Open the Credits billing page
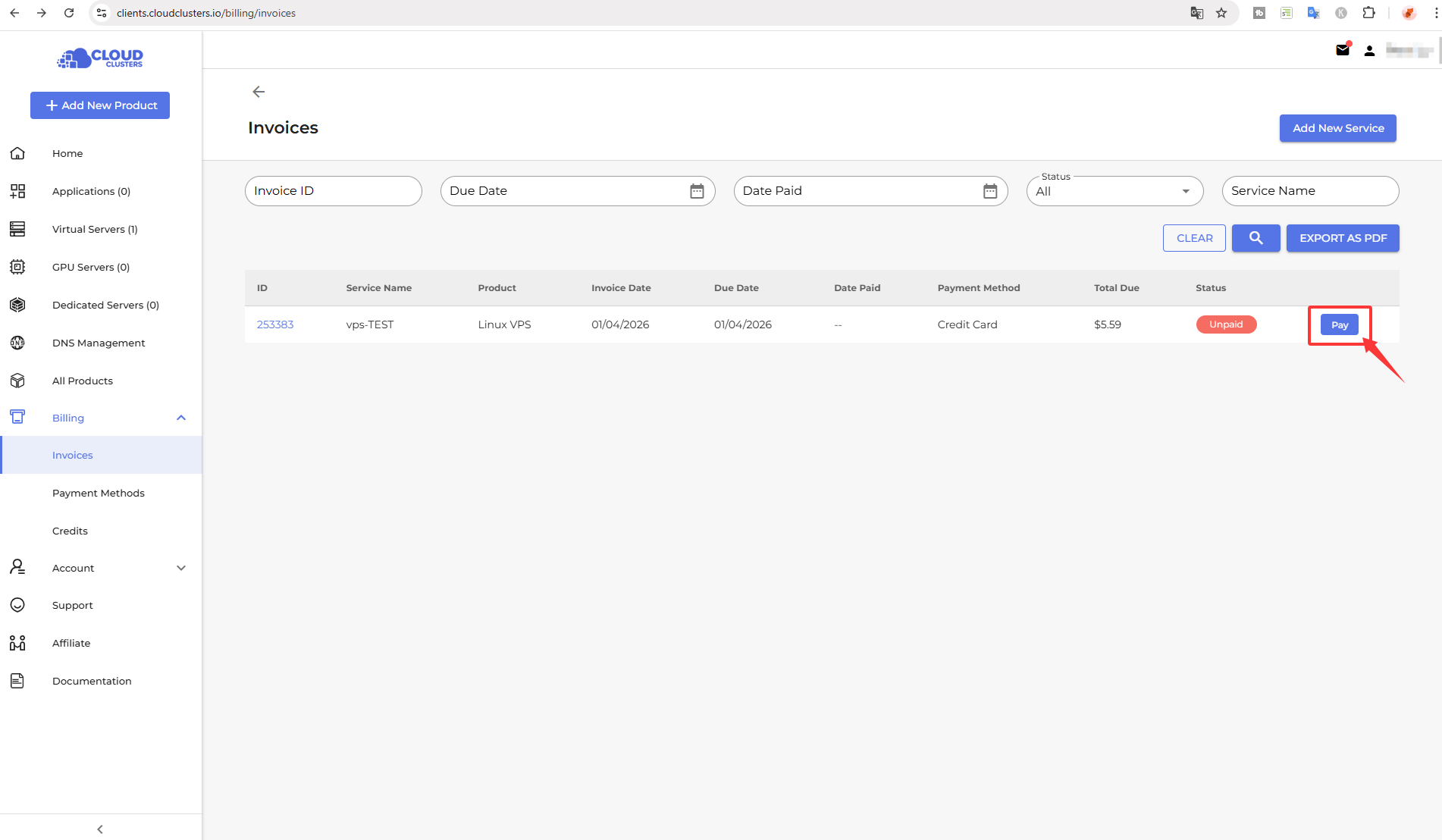 [x=70, y=531]
